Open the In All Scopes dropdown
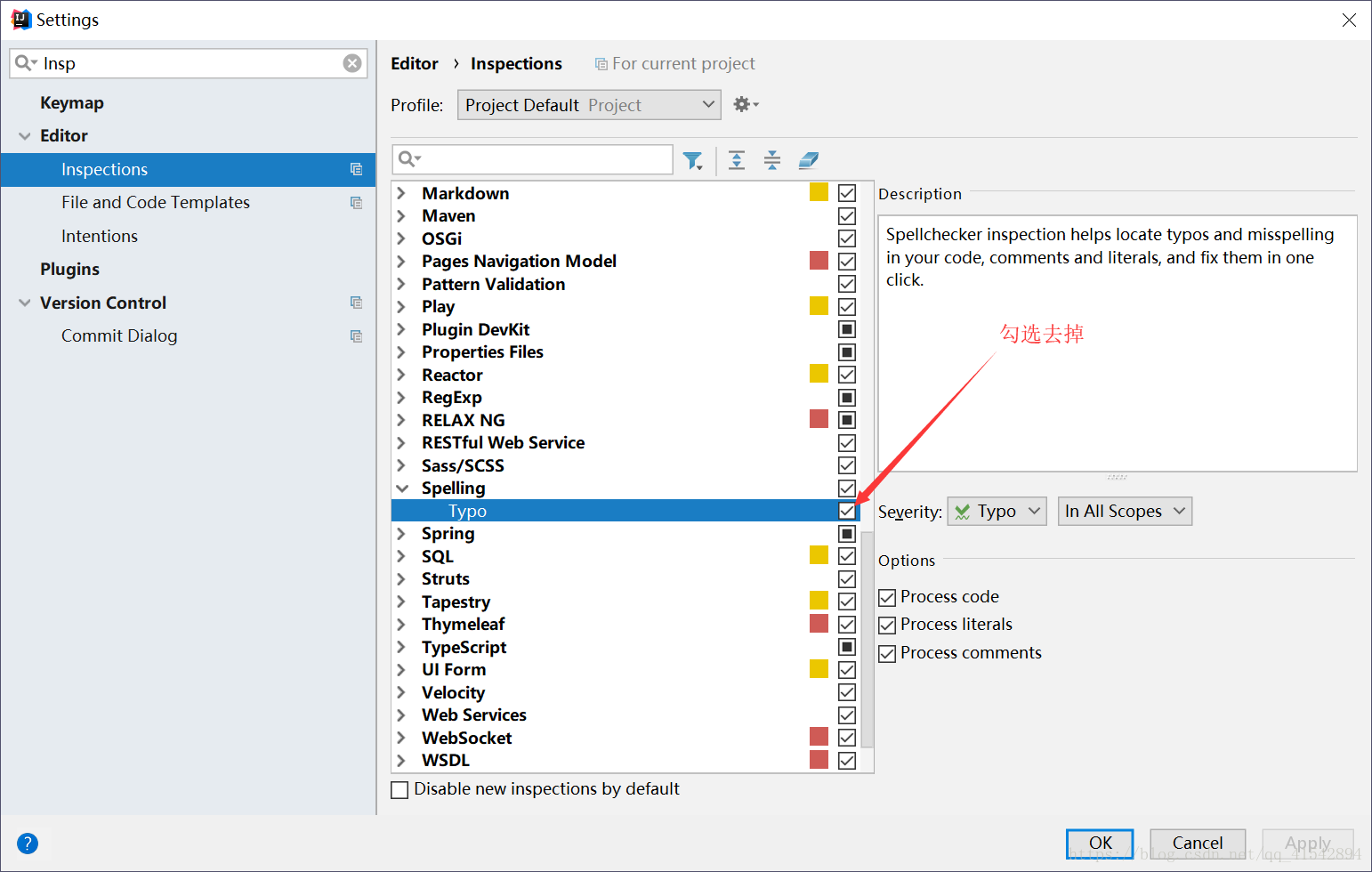This screenshot has width=1372, height=872. click(x=1125, y=512)
